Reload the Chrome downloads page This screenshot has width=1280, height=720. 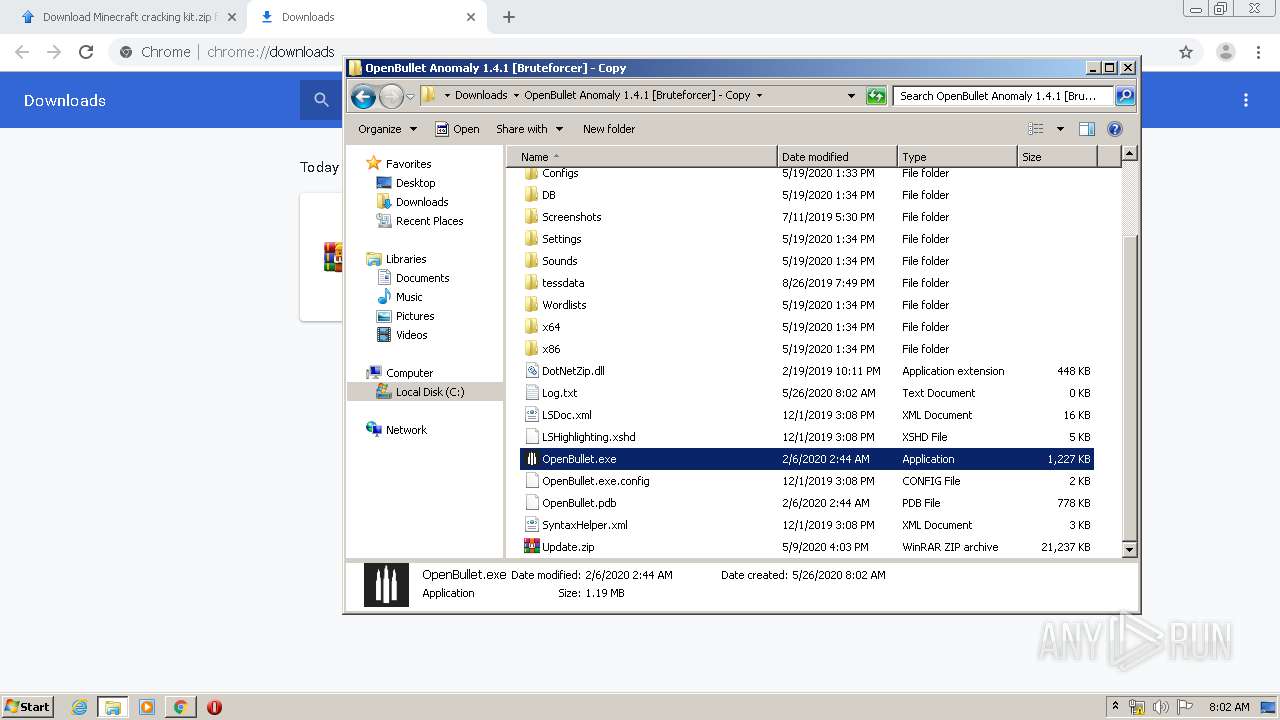click(86, 52)
